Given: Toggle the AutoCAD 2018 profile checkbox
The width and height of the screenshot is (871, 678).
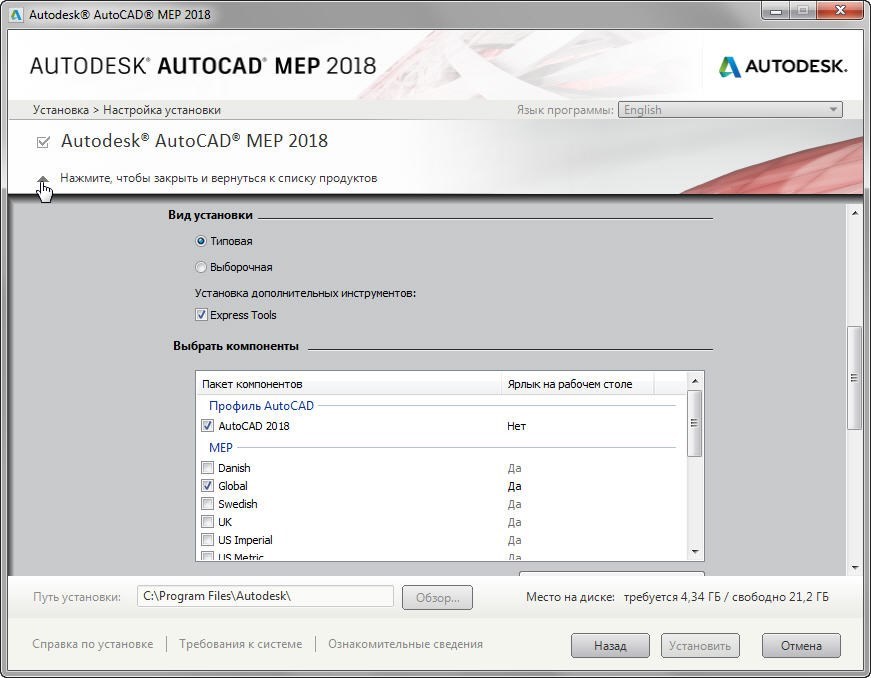Looking at the screenshot, I should (x=207, y=426).
